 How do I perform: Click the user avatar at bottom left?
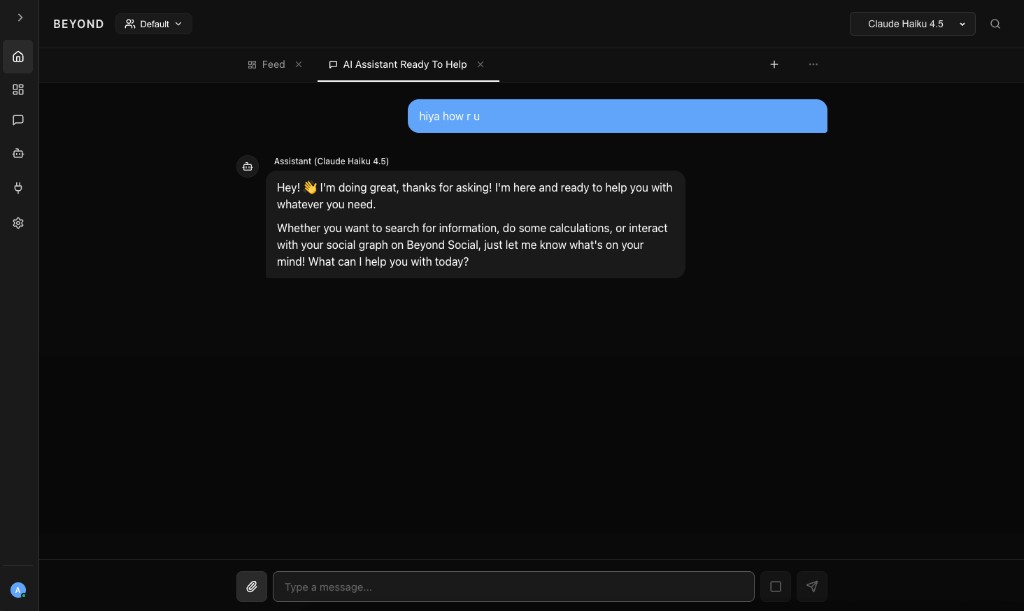coord(17,589)
